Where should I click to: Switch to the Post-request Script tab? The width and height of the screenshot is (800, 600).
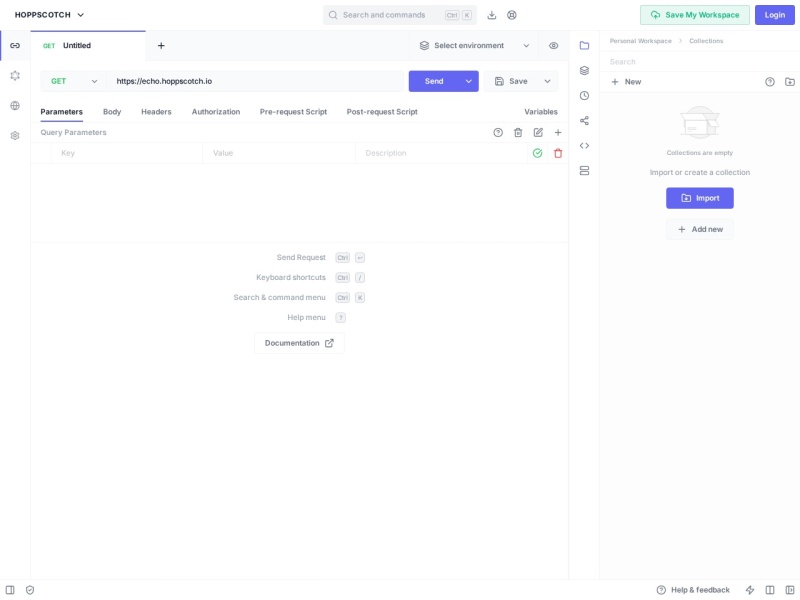pos(382,112)
